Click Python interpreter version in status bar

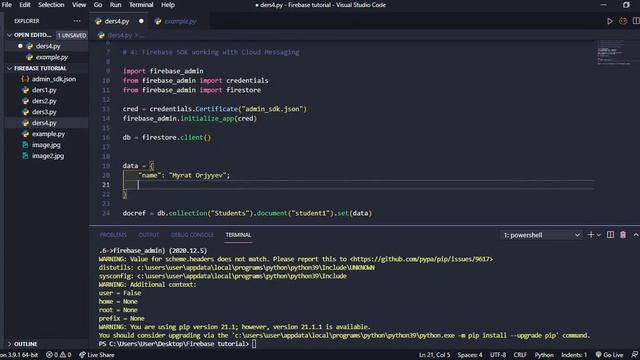coord(19,355)
